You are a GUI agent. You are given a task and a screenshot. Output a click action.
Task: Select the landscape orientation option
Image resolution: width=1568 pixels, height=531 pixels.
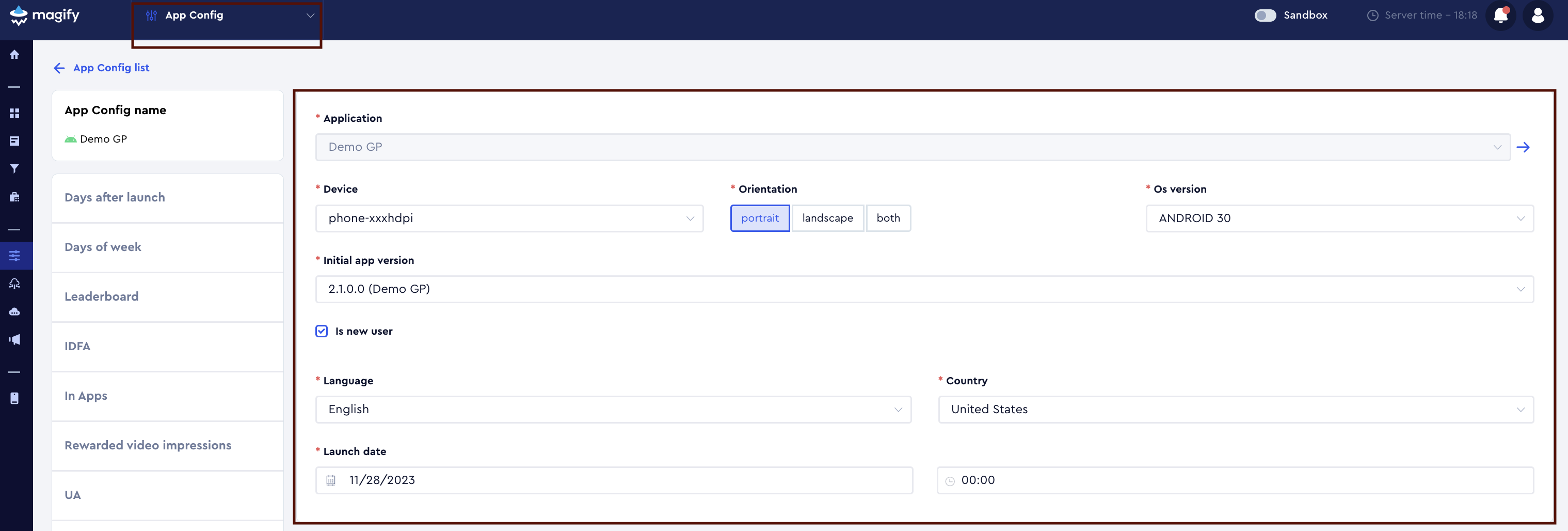coord(828,218)
